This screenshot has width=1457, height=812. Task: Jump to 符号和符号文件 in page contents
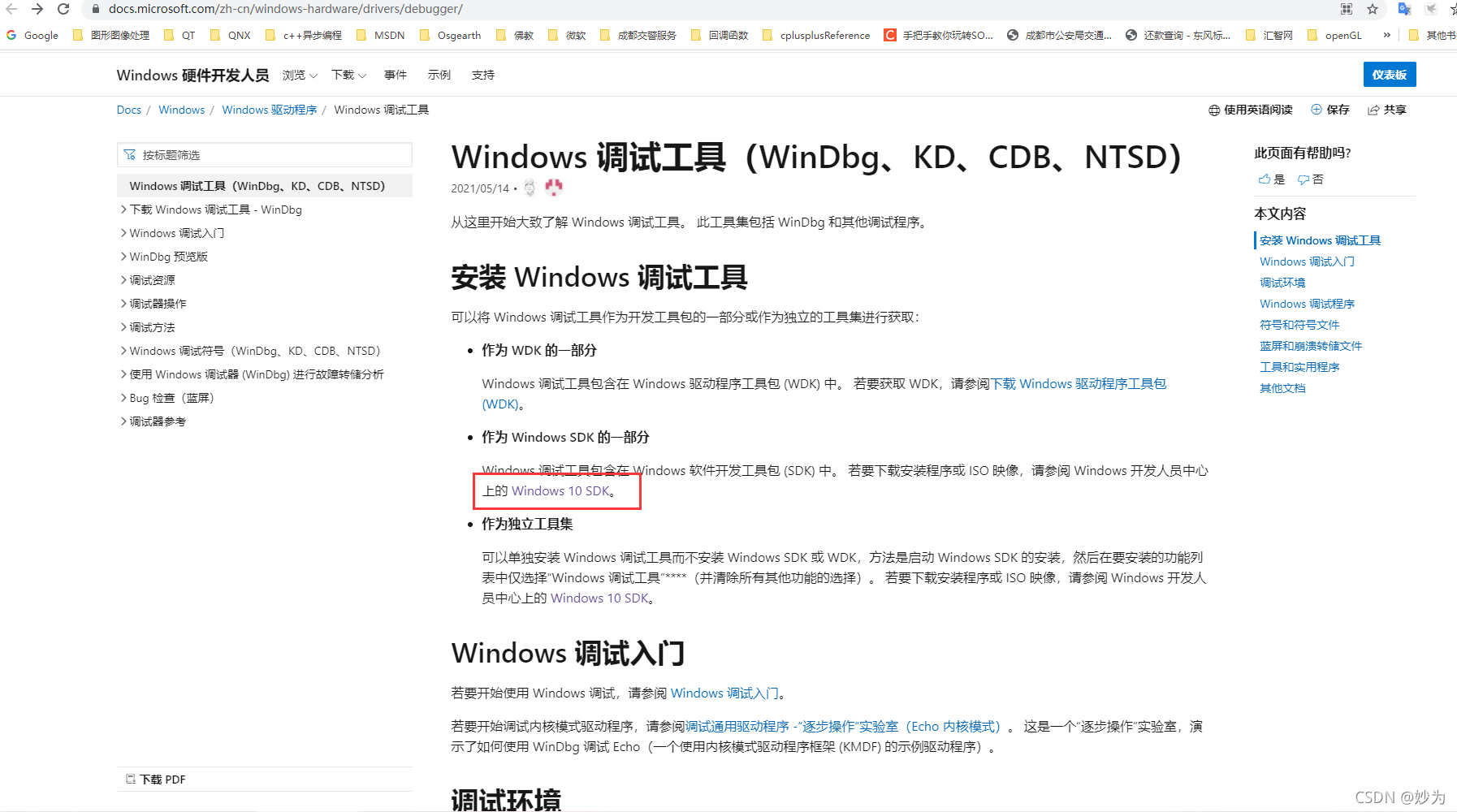[x=1299, y=325]
